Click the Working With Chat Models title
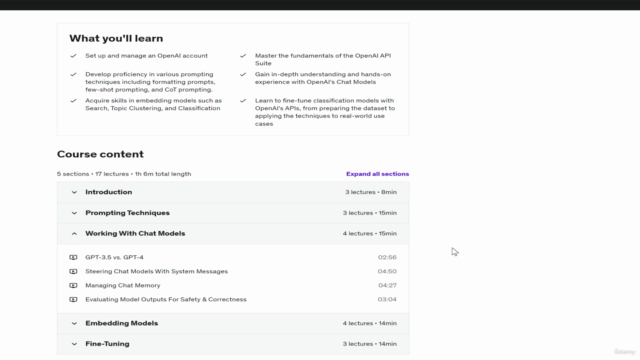 point(135,233)
